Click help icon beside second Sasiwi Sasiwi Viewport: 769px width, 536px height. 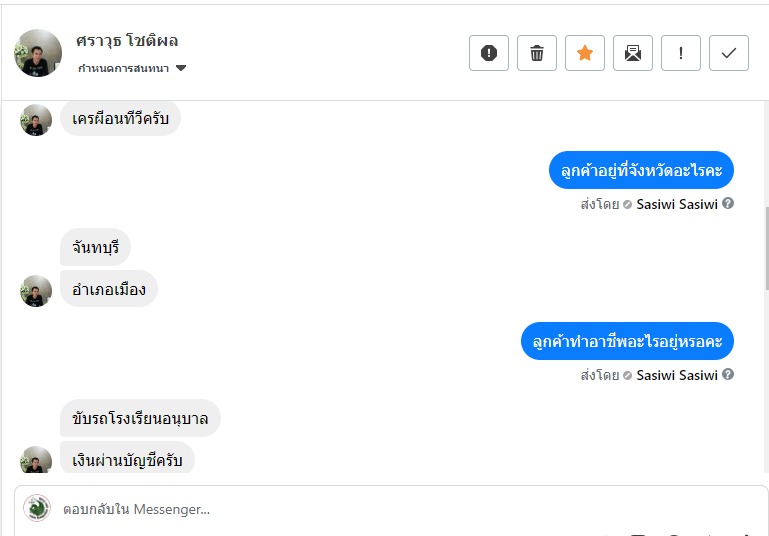point(728,375)
